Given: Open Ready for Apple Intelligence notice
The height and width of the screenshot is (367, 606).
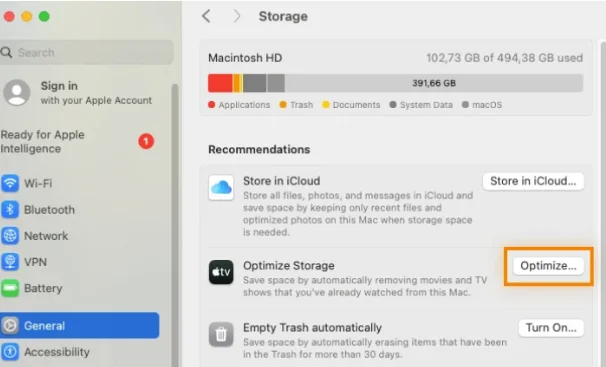Looking at the screenshot, I should pos(77,141).
